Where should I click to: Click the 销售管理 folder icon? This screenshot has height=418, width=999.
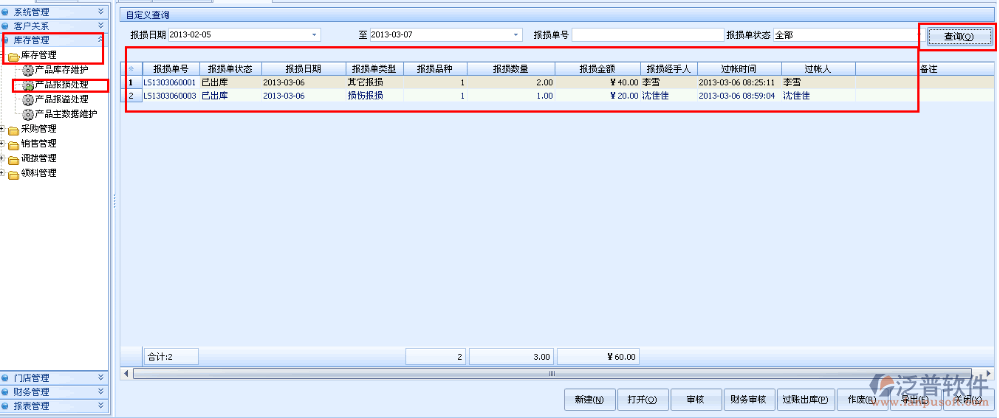13,144
